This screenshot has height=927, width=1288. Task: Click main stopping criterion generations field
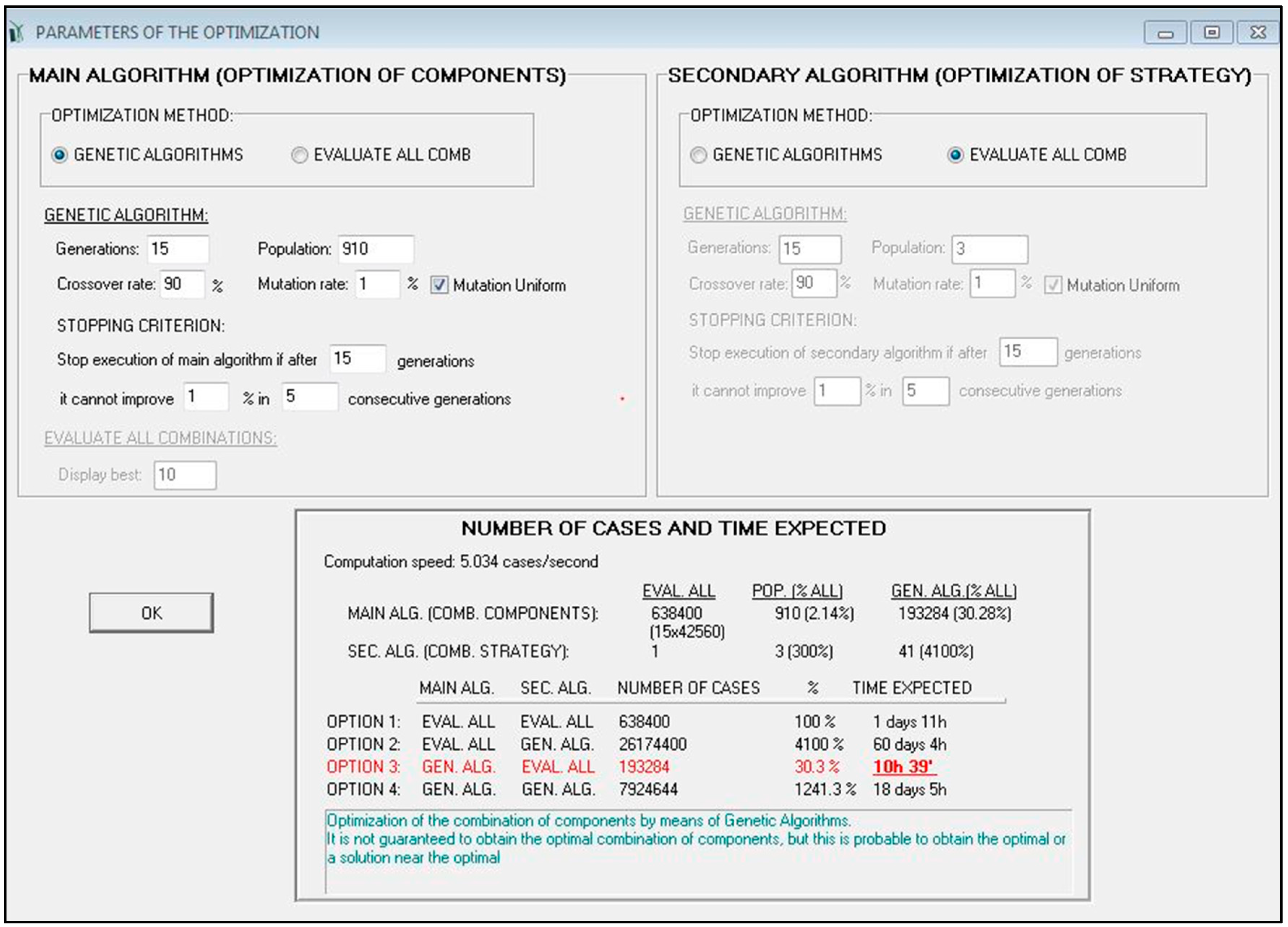coord(358,359)
